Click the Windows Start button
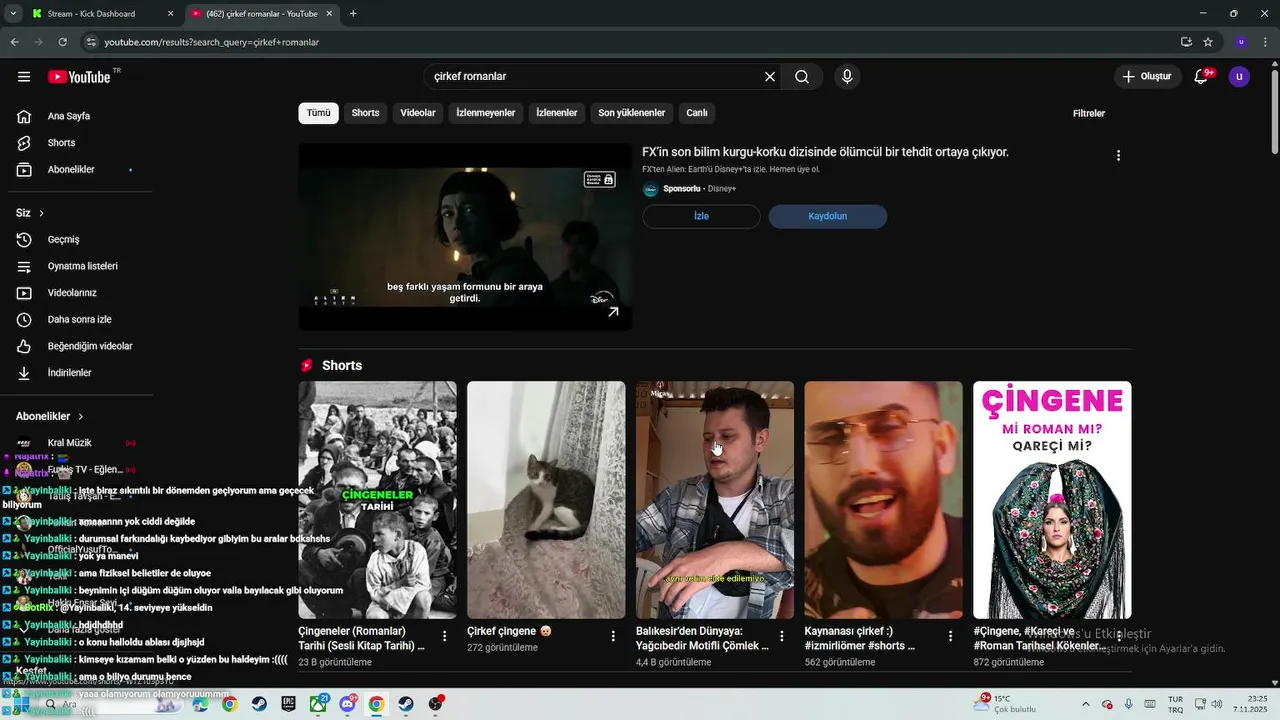Image resolution: width=1280 pixels, height=720 pixels. point(21,704)
